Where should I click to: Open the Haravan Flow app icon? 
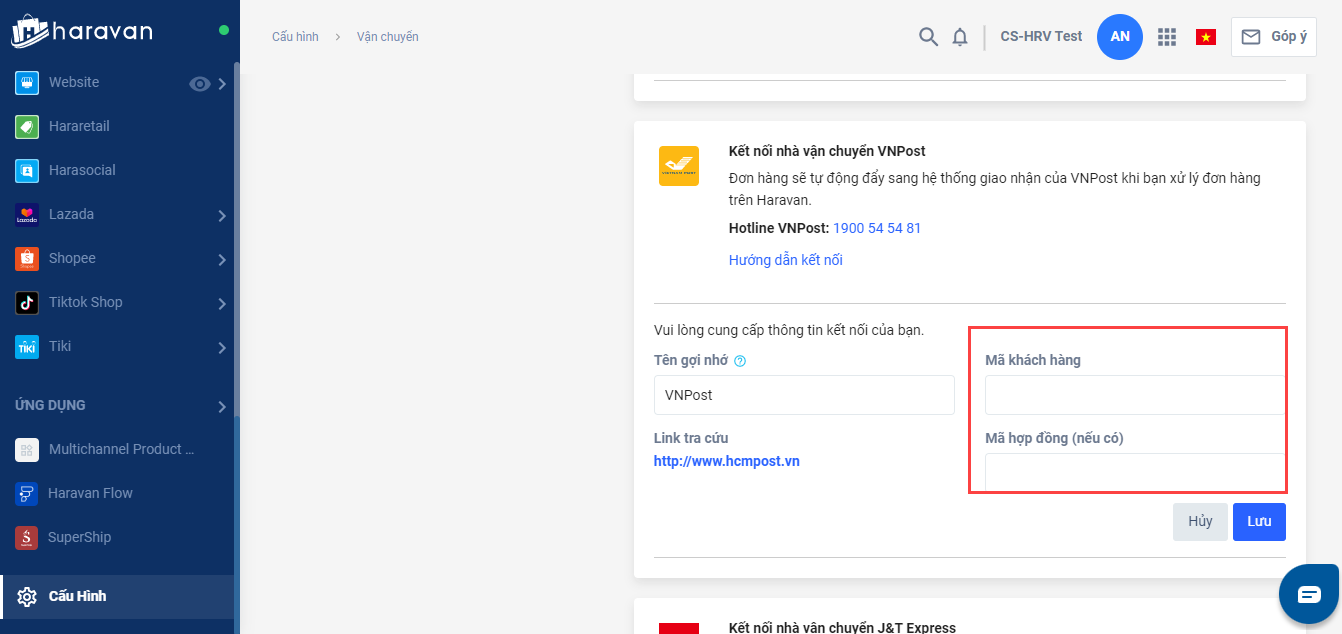point(27,494)
